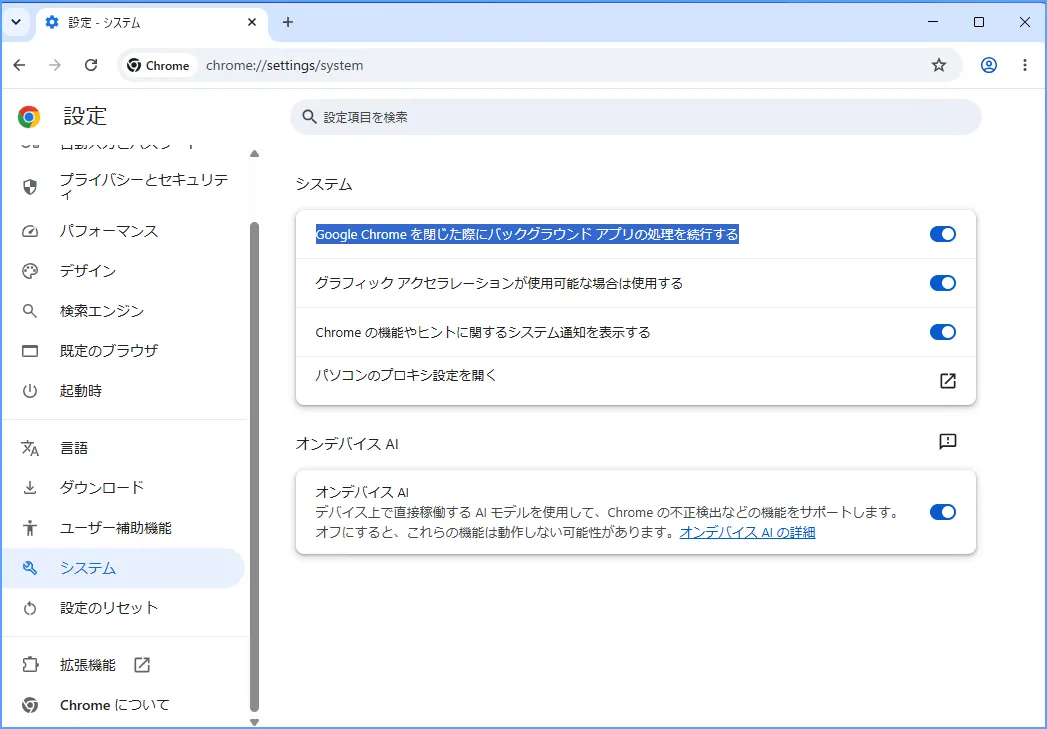Viewport: 1047px width, 729px height.
Task: Toggle グラフィック アクセラレーション switch
Action: pos(943,283)
